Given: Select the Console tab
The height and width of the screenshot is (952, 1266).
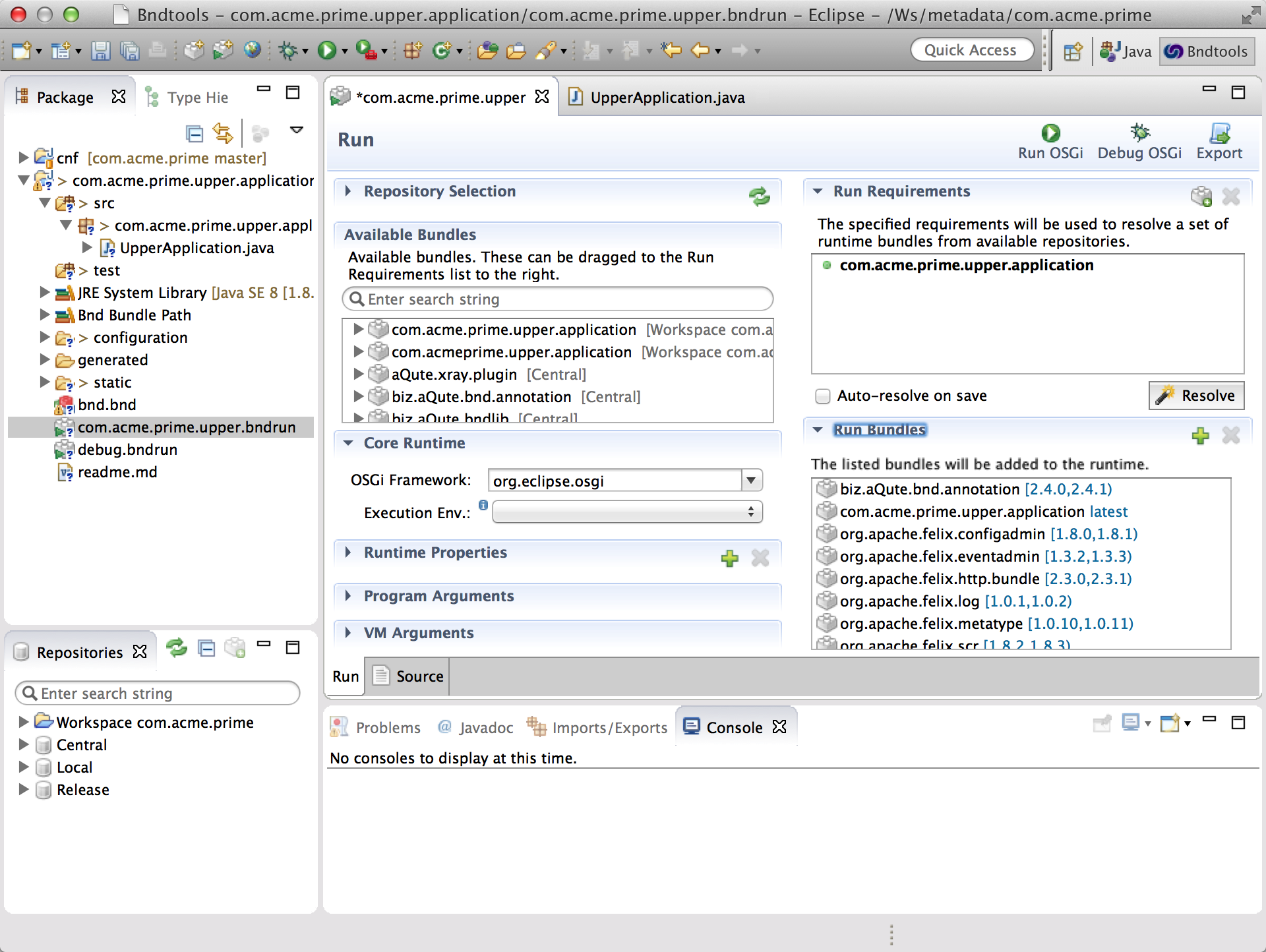Looking at the screenshot, I should click(732, 727).
